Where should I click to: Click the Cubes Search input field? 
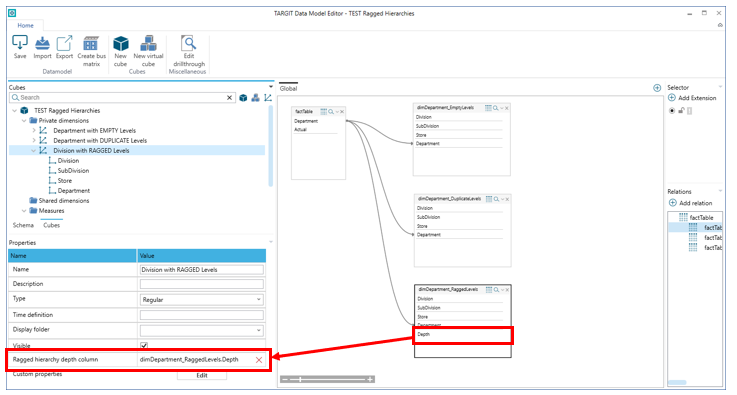[122, 98]
